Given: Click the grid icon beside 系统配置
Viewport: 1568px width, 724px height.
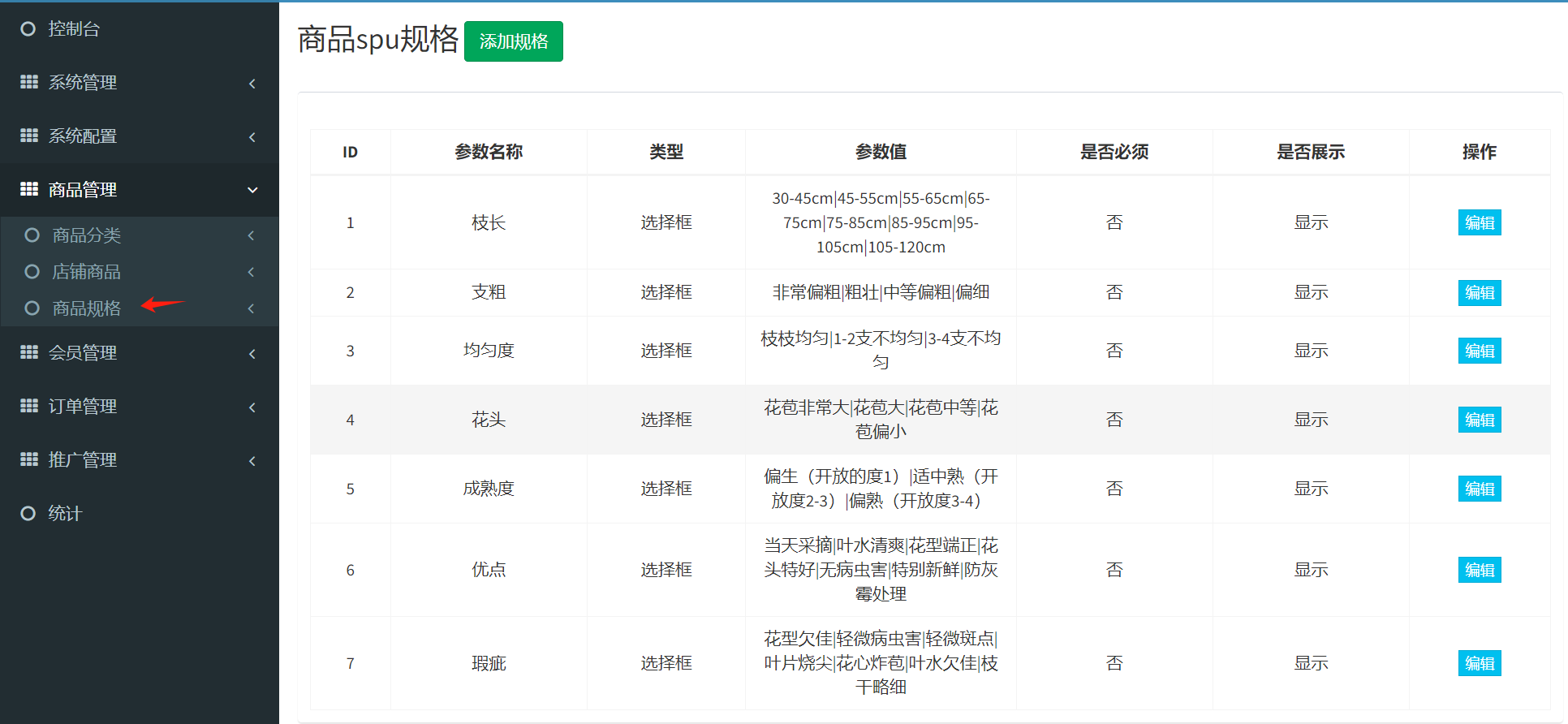Looking at the screenshot, I should 29,136.
